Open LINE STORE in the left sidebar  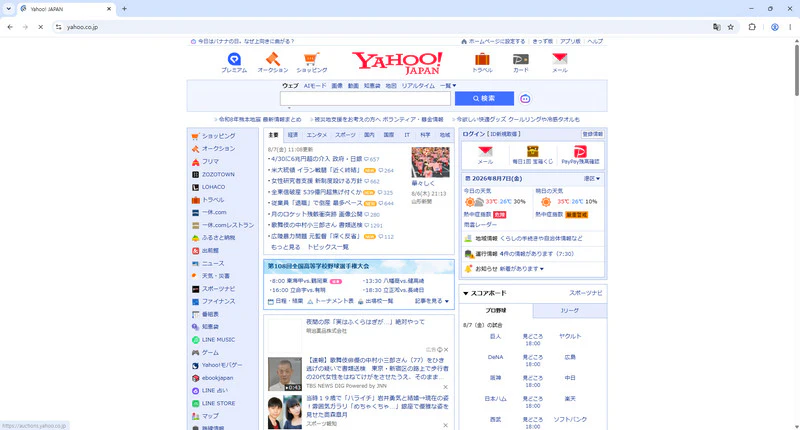tap(218, 403)
